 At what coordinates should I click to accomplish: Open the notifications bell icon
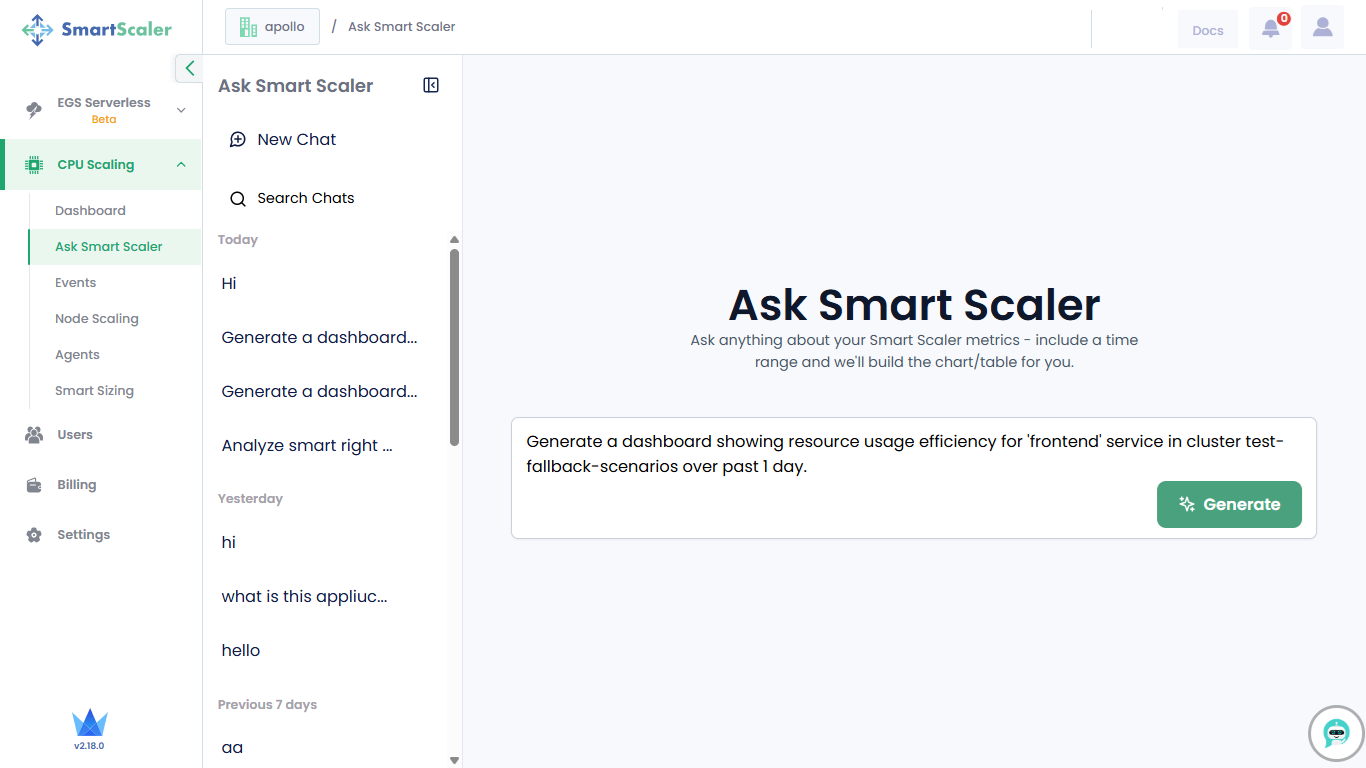(1270, 28)
